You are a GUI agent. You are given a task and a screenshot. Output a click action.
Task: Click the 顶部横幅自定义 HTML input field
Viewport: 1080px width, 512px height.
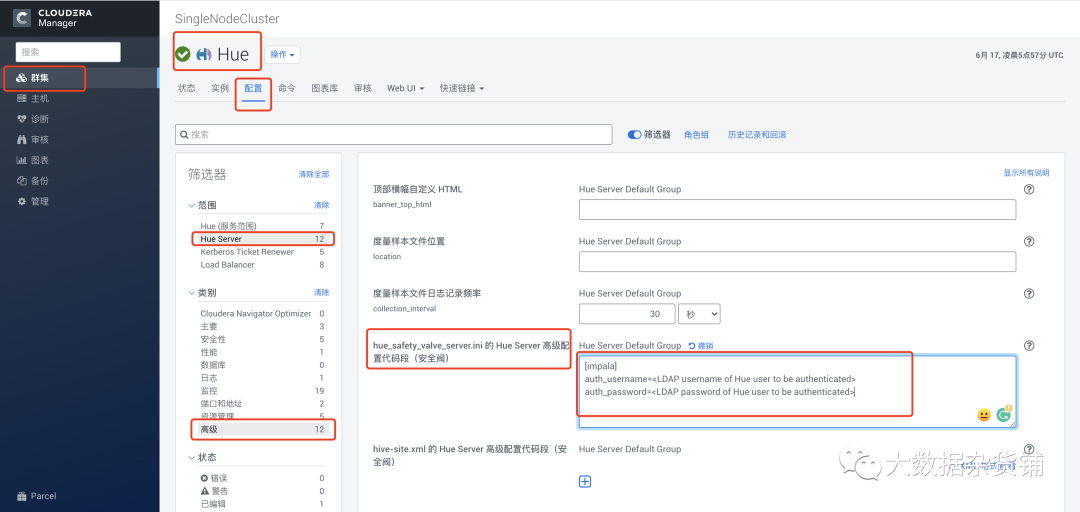pos(798,209)
